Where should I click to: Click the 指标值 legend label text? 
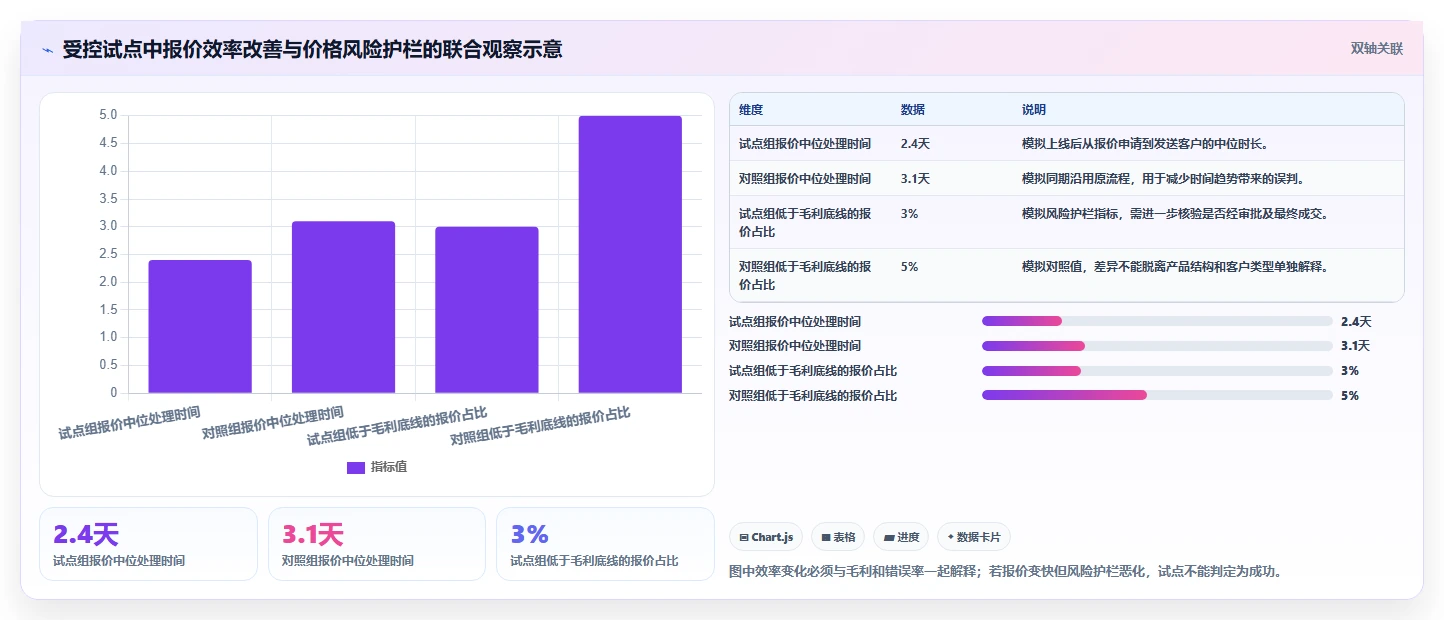(x=389, y=467)
